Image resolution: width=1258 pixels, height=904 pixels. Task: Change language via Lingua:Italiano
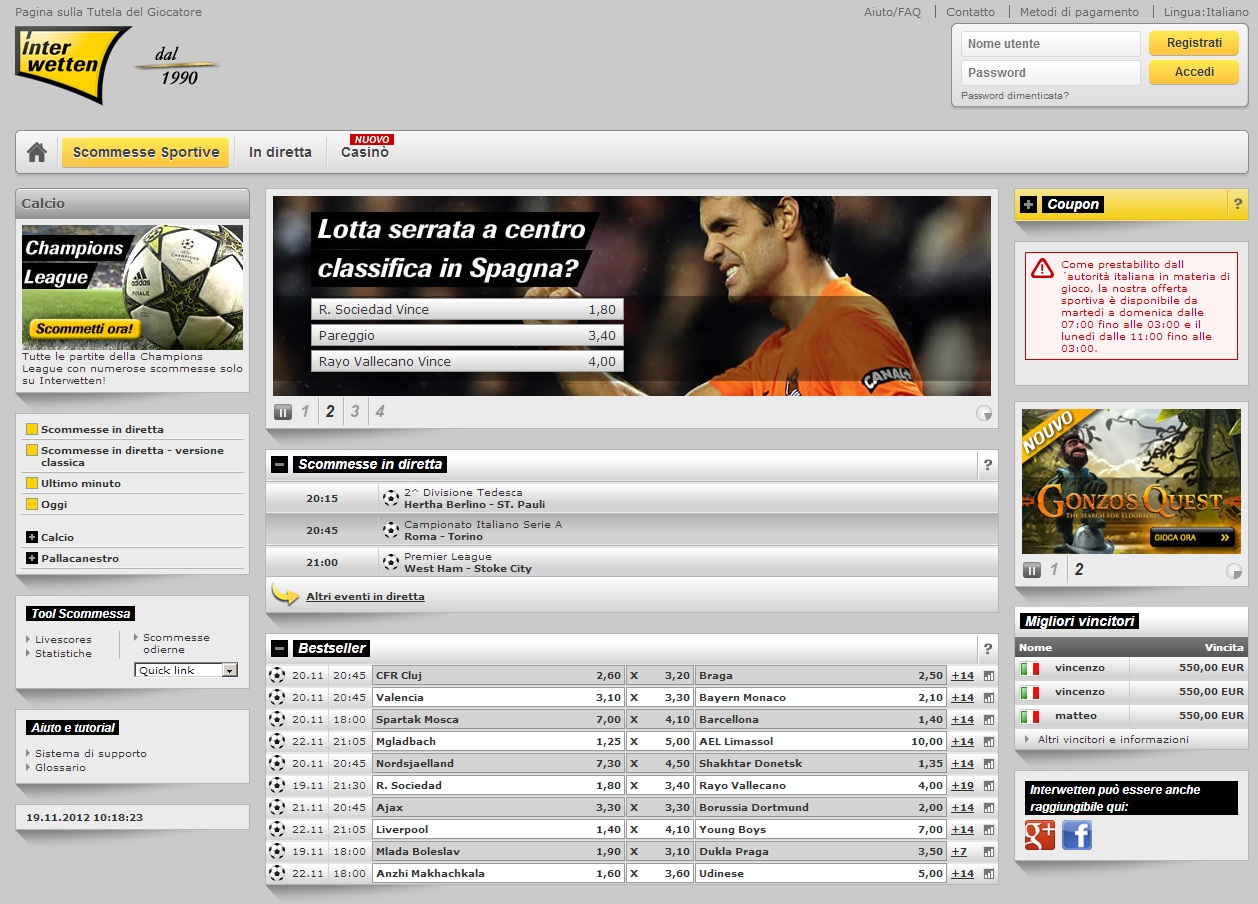(1206, 12)
